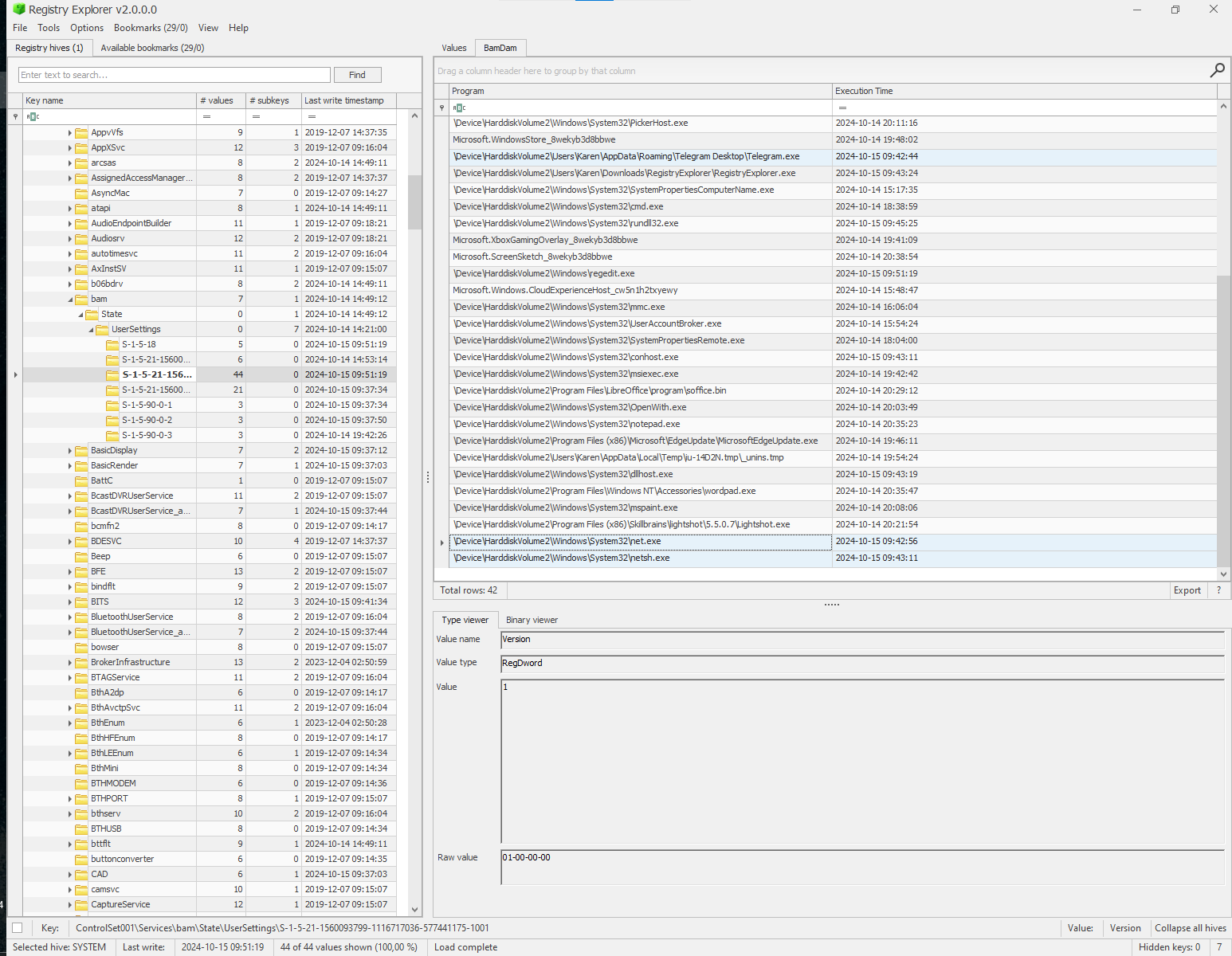Click the Beep folder icon

[x=81, y=557]
